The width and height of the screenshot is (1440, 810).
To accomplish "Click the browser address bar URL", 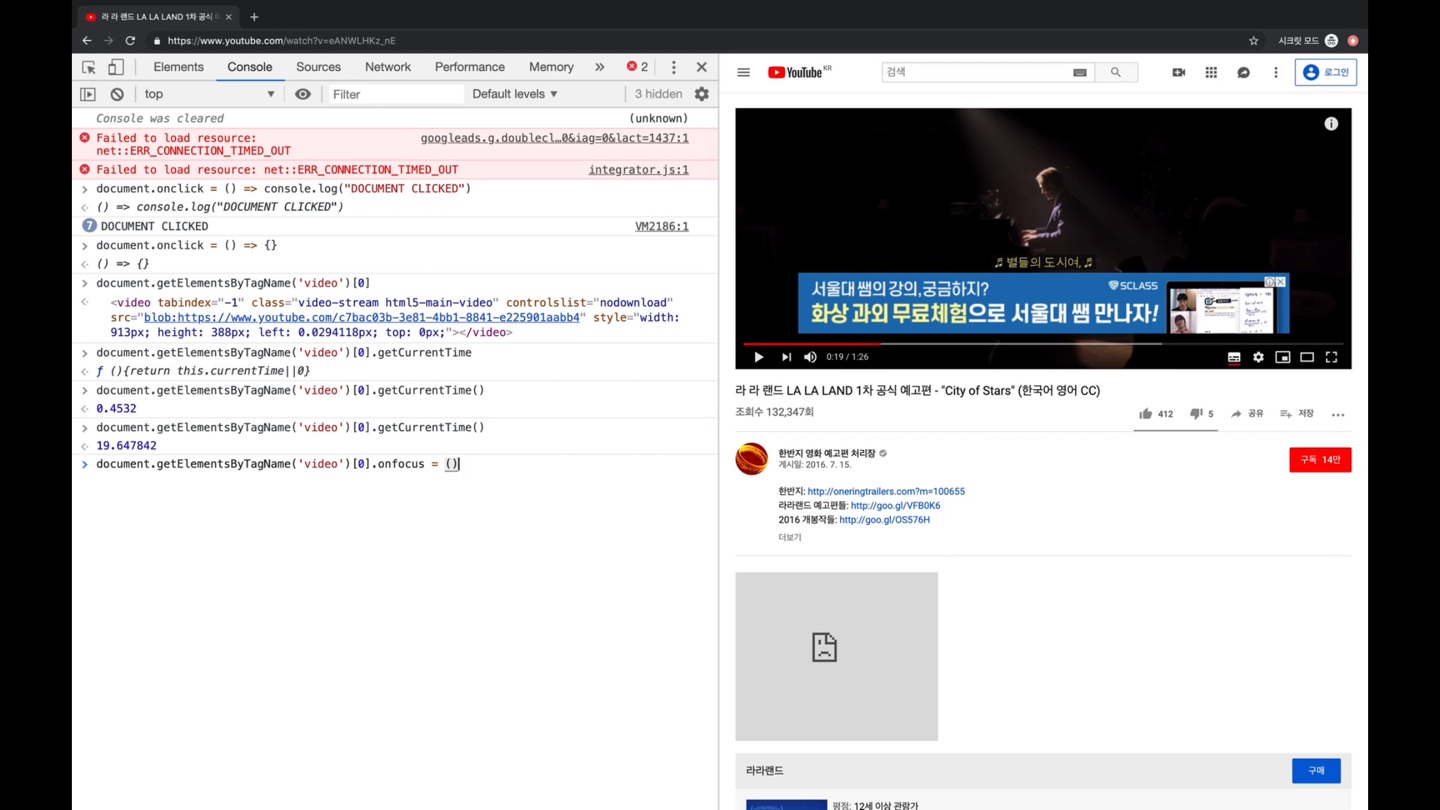I will click(x=282, y=41).
